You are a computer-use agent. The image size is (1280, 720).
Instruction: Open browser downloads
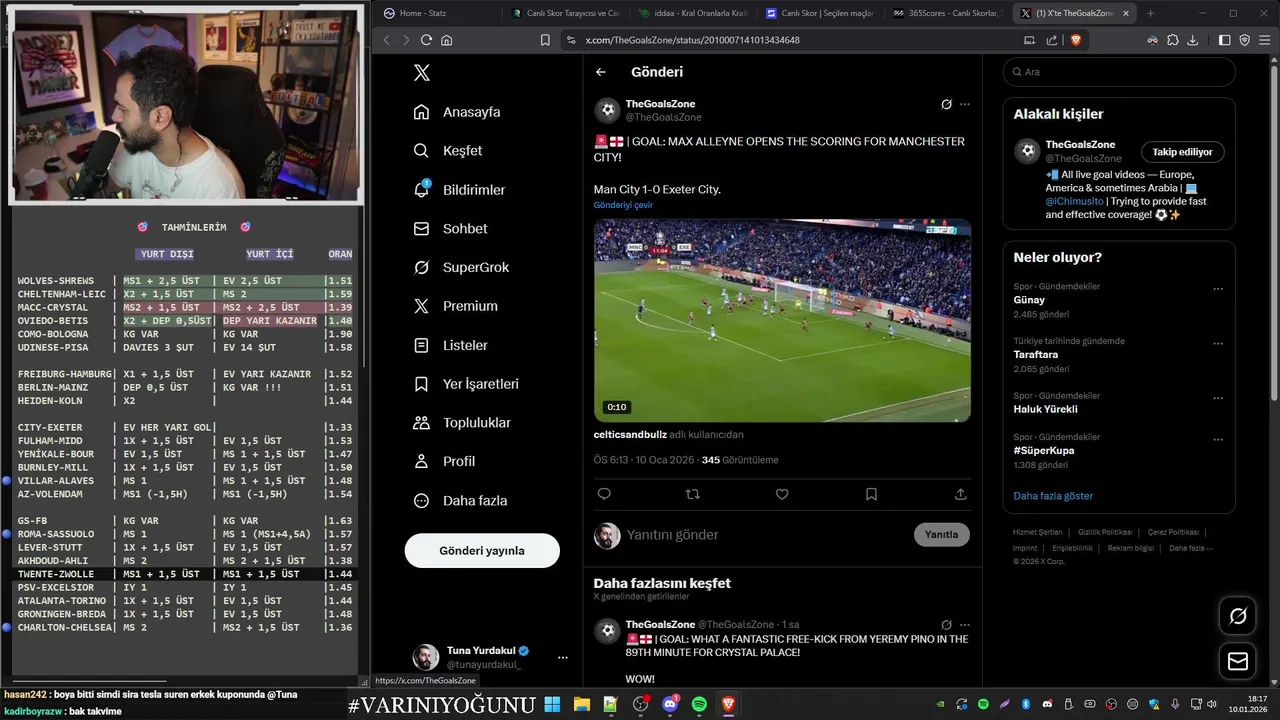pyautogui.click(x=1194, y=40)
